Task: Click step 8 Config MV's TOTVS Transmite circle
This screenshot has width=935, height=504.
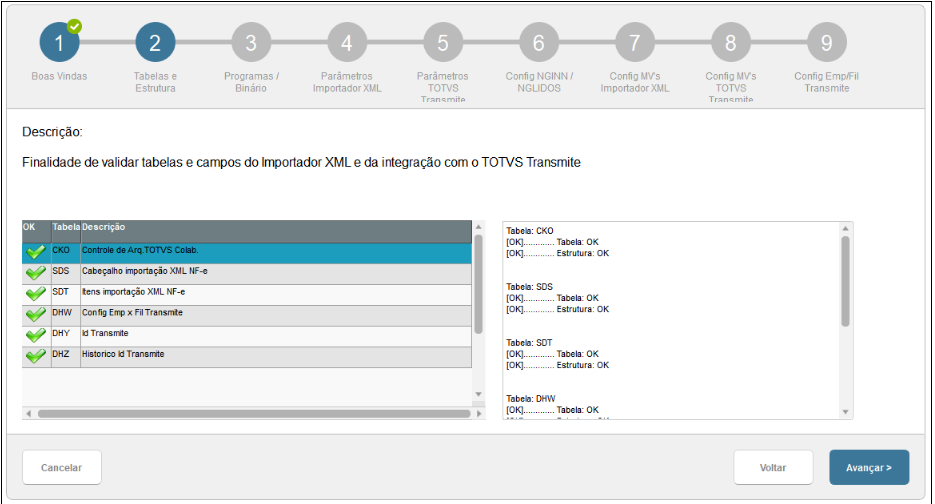Action: tap(730, 42)
